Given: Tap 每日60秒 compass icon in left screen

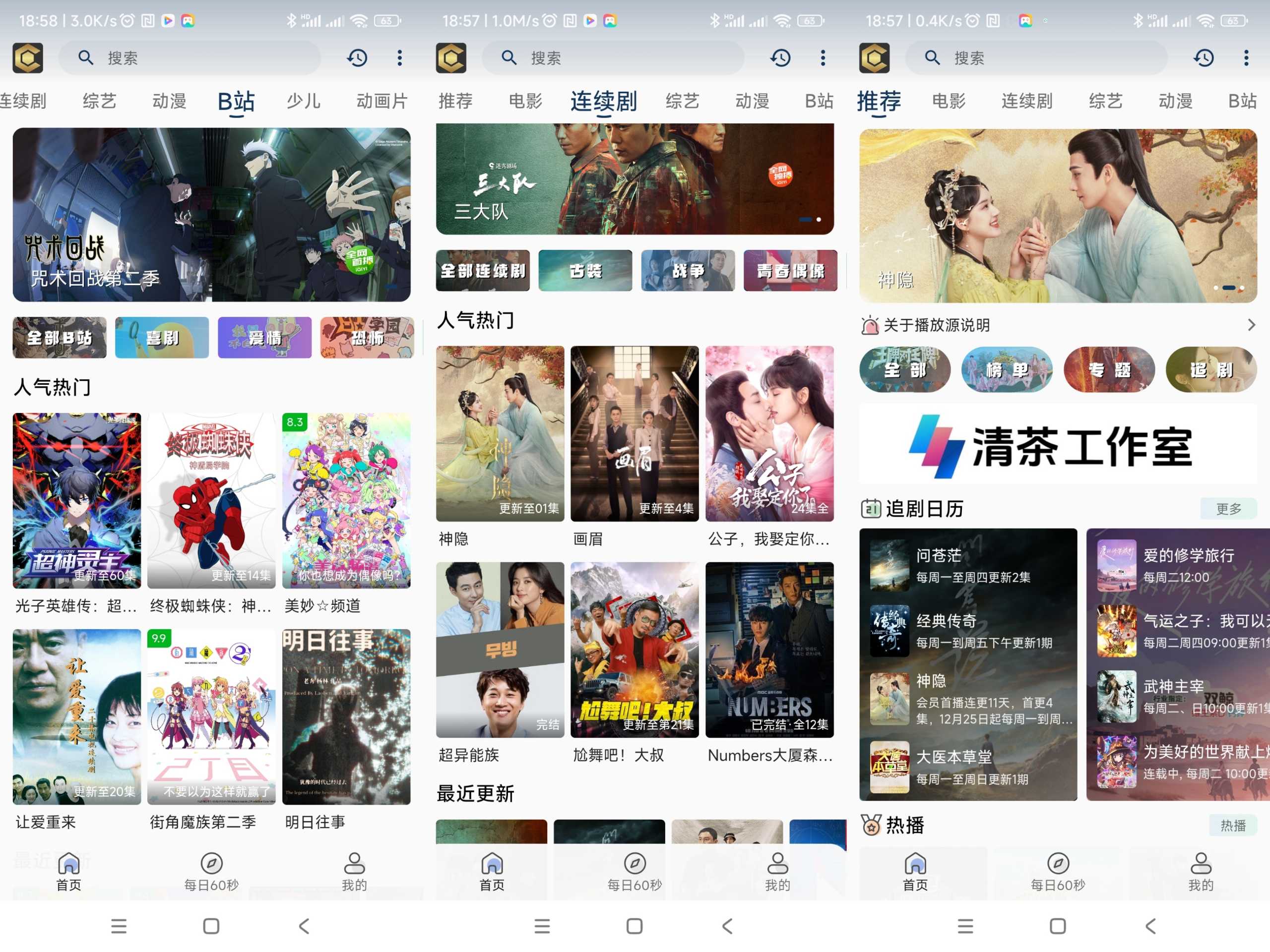Looking at the screenshot, I should click(x=211, y=863).
